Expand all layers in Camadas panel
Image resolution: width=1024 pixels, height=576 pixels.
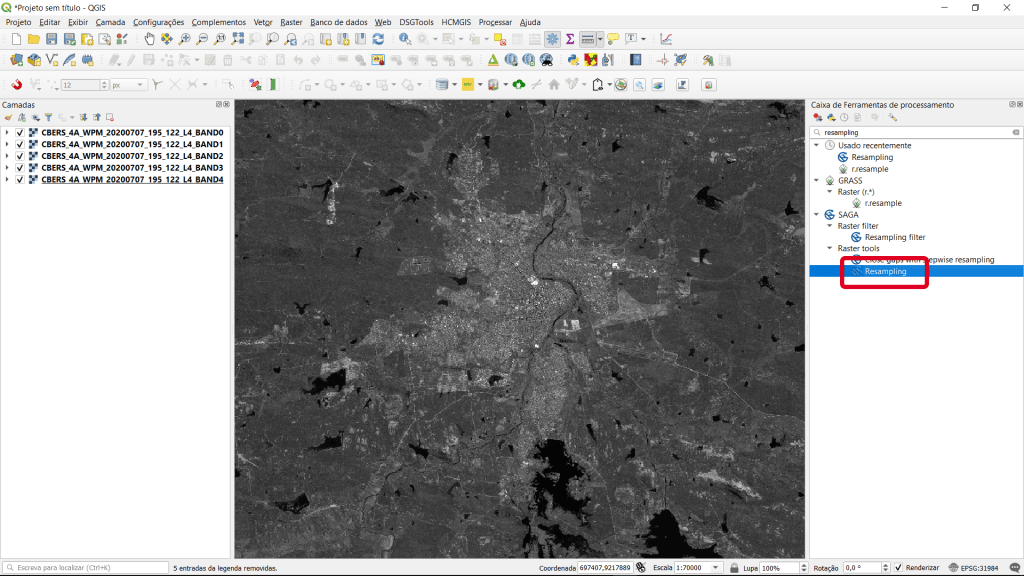[x=84, y=118]
